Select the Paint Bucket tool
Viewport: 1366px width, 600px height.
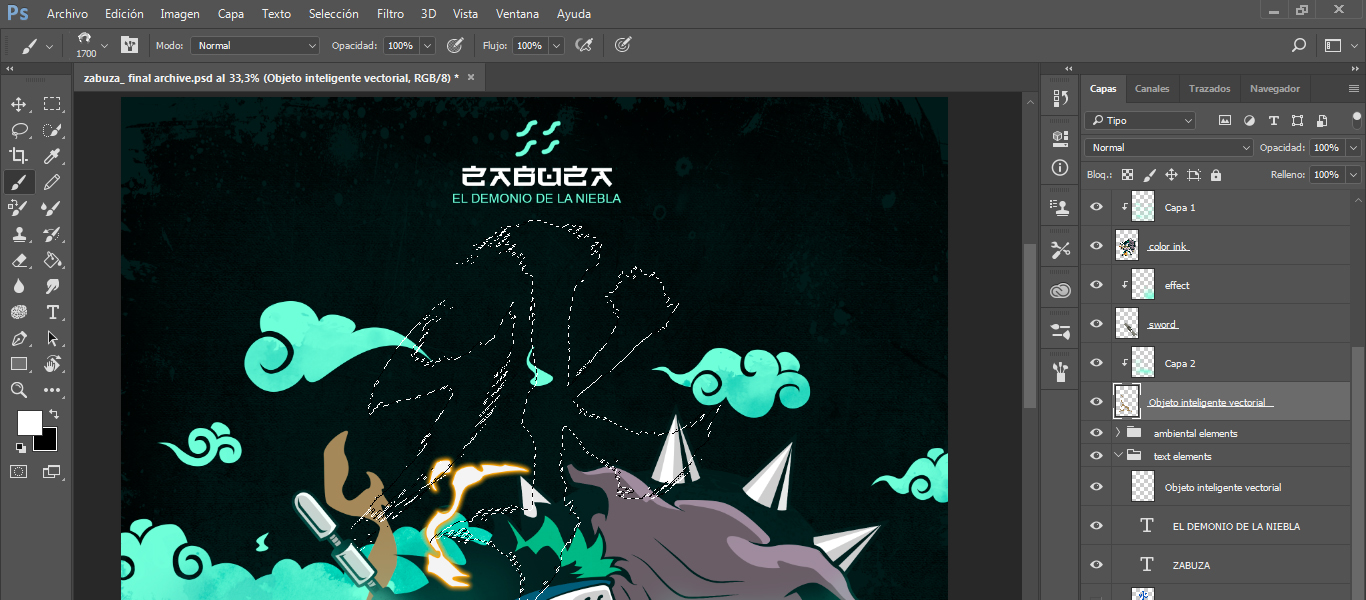tap(52, 260)
